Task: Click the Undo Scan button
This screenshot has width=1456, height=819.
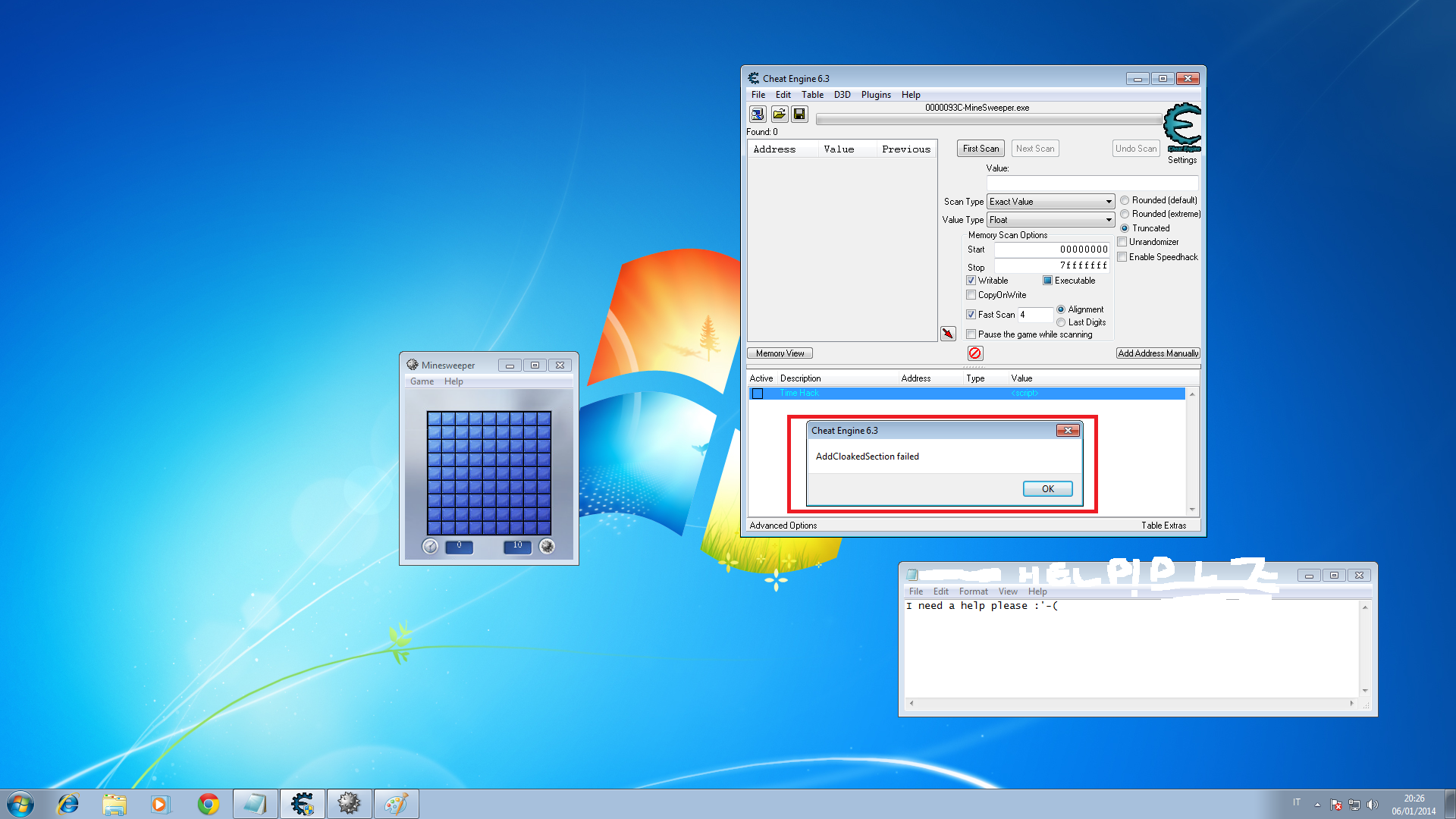Action: point(1136,149)
